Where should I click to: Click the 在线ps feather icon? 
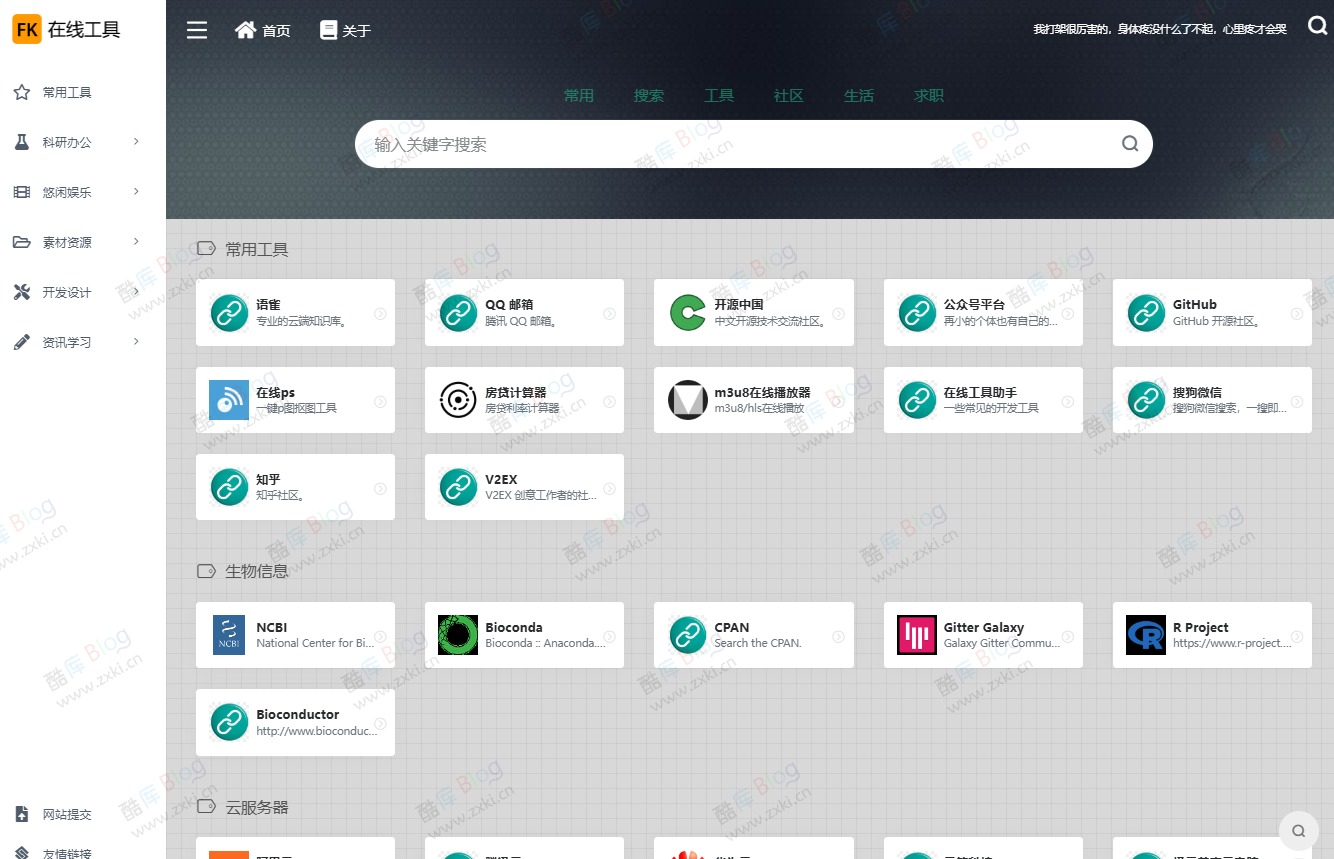pos(228,400)
